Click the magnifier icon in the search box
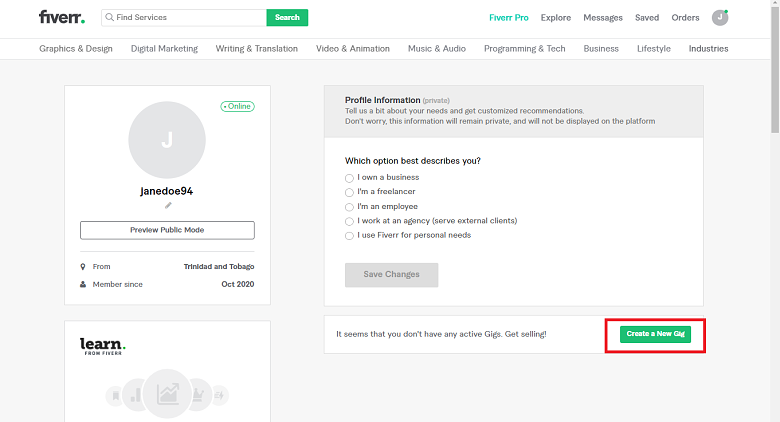780x422 pixels. [109, 17]
